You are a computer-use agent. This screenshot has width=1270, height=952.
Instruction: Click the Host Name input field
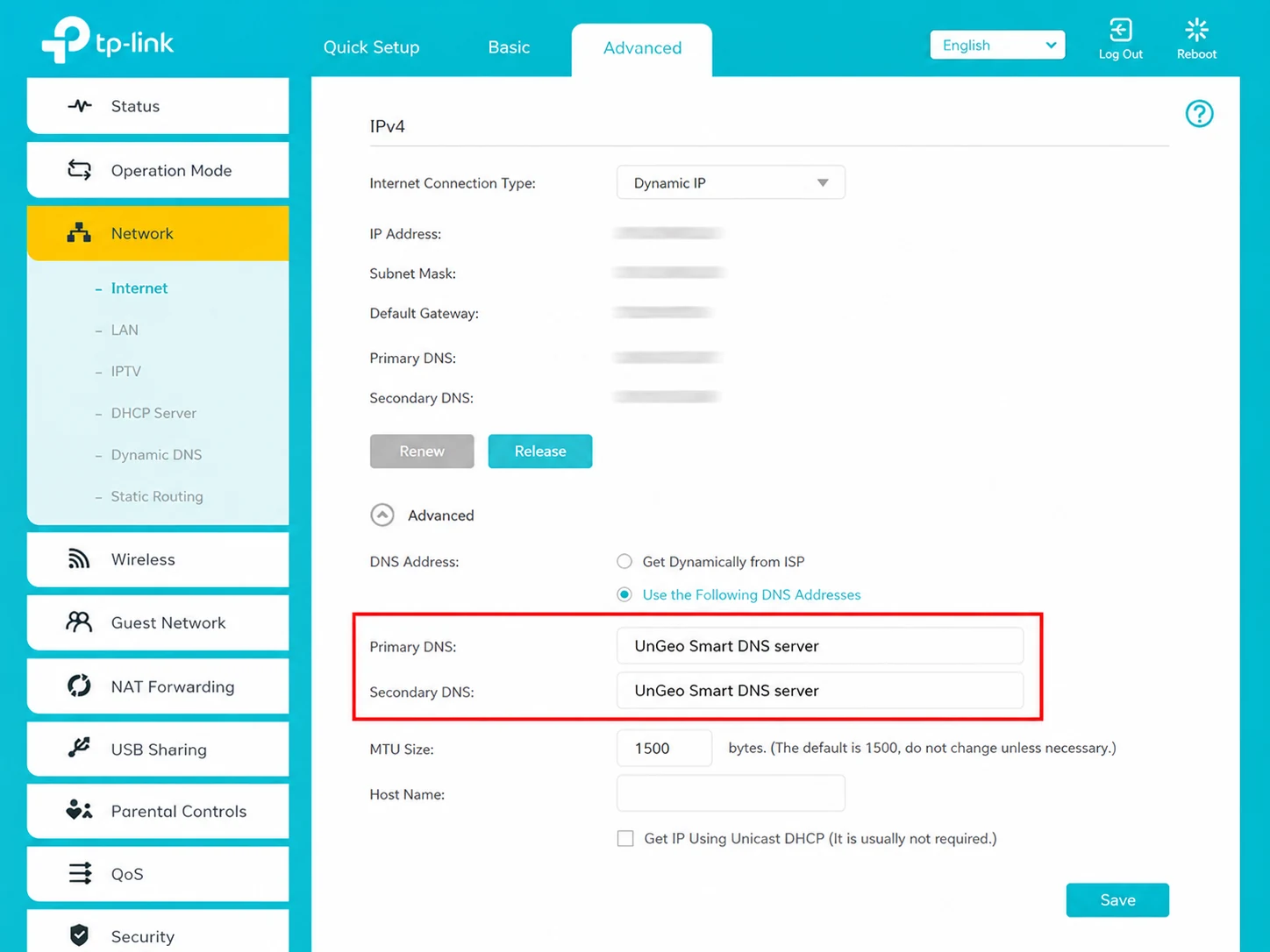pos(731,793)
